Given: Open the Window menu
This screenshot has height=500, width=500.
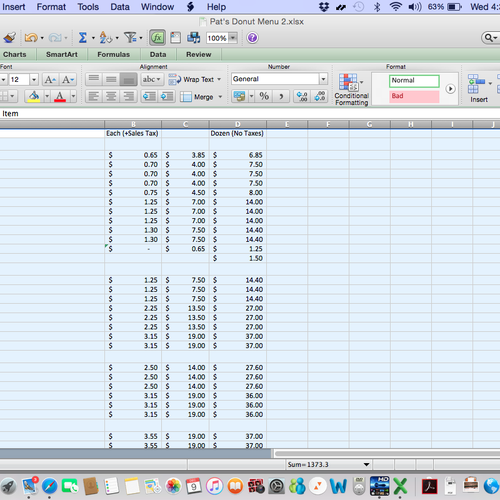Looking at the screenshot, I should 157,7.
